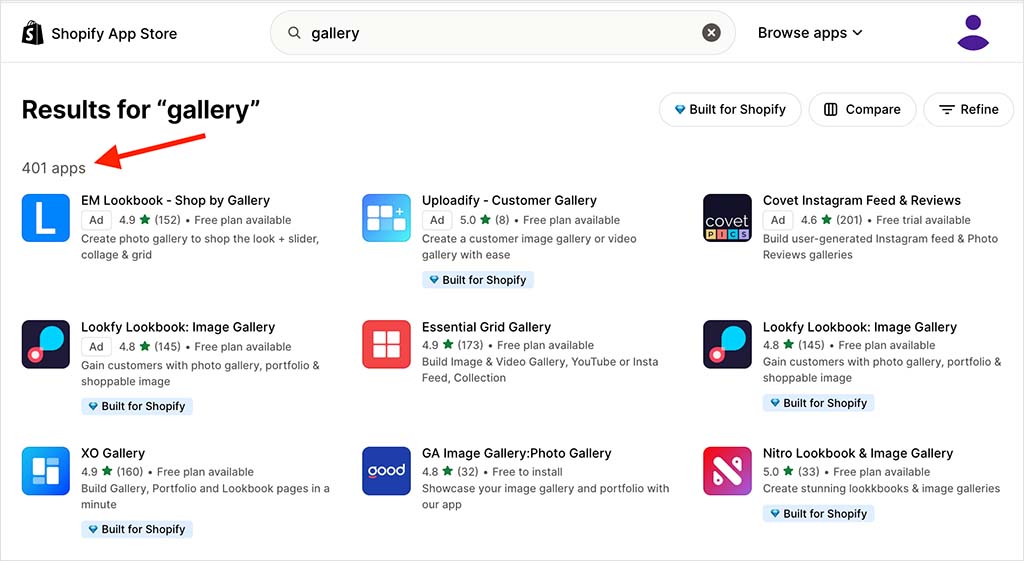Screen dimensions: 1024x561
Task: Open the Uploadify - Customer Gallery title link
Action: click(x=509, y=200)
